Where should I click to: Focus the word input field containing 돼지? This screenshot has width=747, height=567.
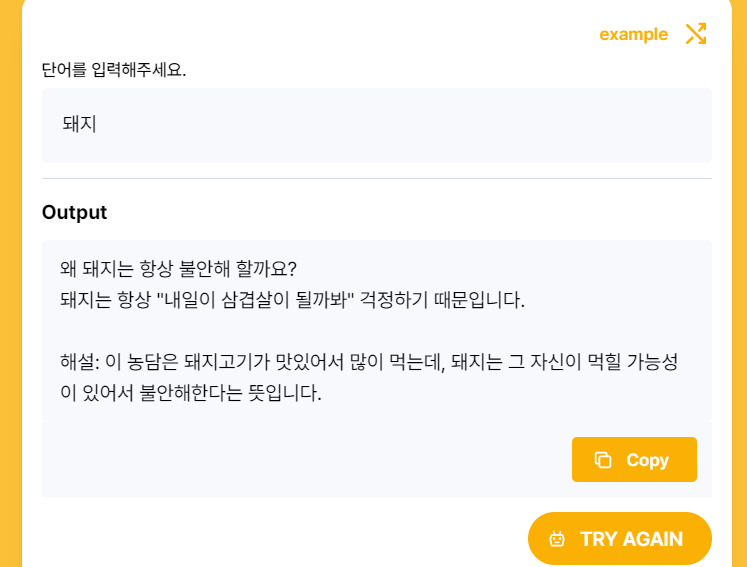click(x=377, y=125)
